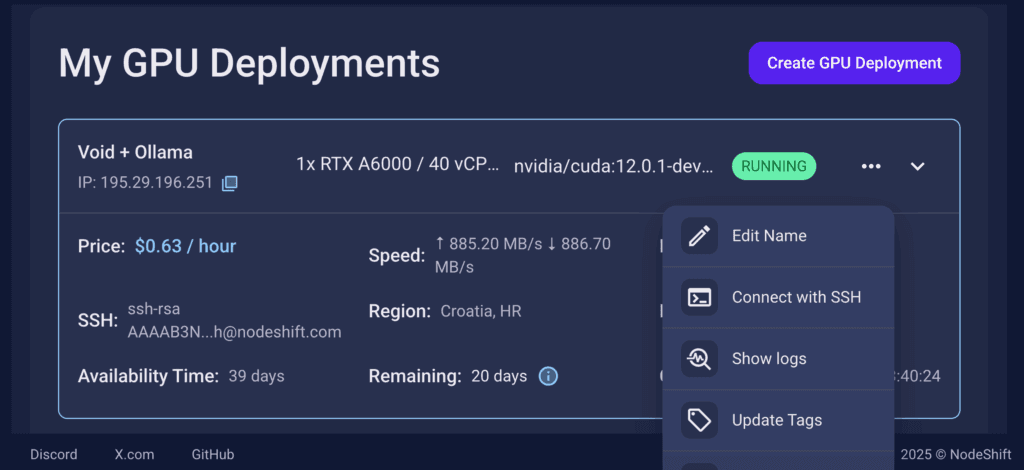Screen dimensions: 1024x470
Task: Open the GitHub footer link
Action: click(x=213, y=454)
